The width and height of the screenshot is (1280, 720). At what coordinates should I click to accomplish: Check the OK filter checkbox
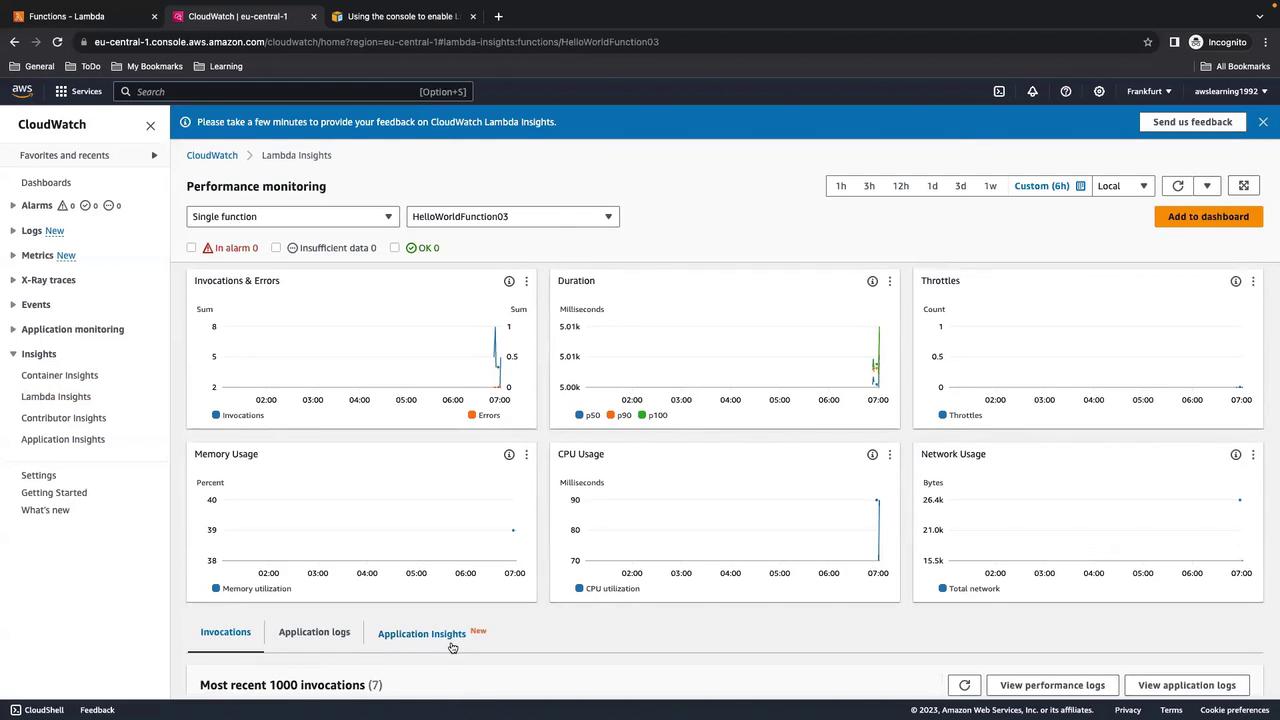[395, 248]
